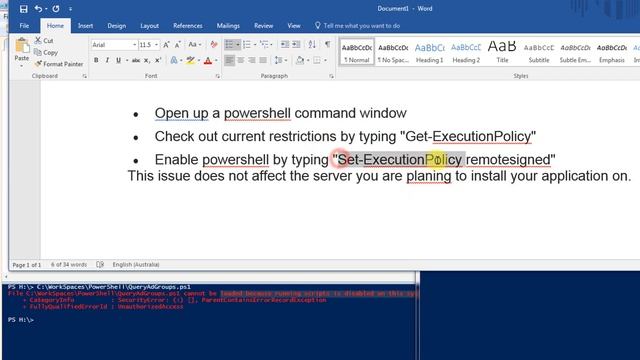Copy the selected text
This screenshot has width=640, height=360.
pos(46,52)
